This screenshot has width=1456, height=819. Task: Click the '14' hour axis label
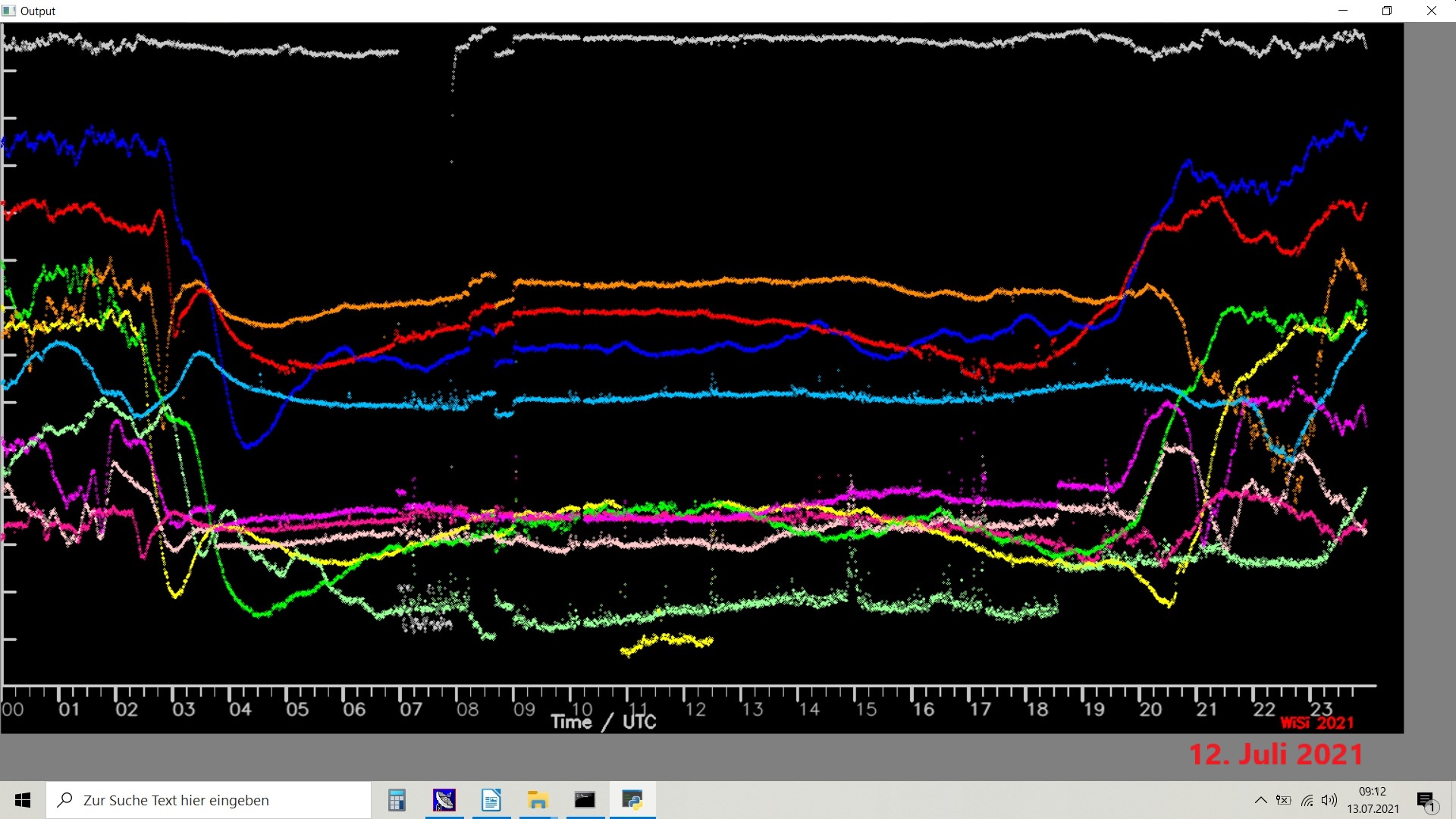click(x=809, y=710)
